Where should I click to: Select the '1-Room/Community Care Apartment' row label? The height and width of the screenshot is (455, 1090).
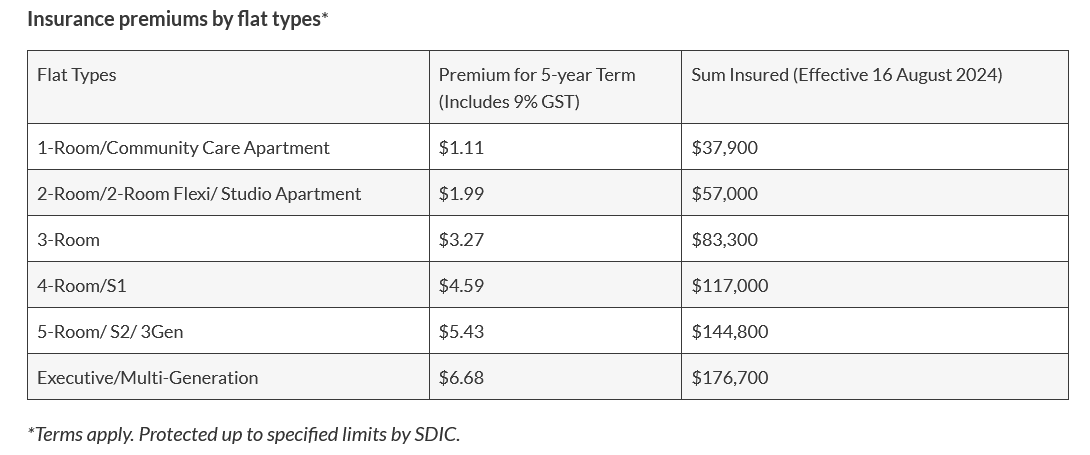coord(183,148)
